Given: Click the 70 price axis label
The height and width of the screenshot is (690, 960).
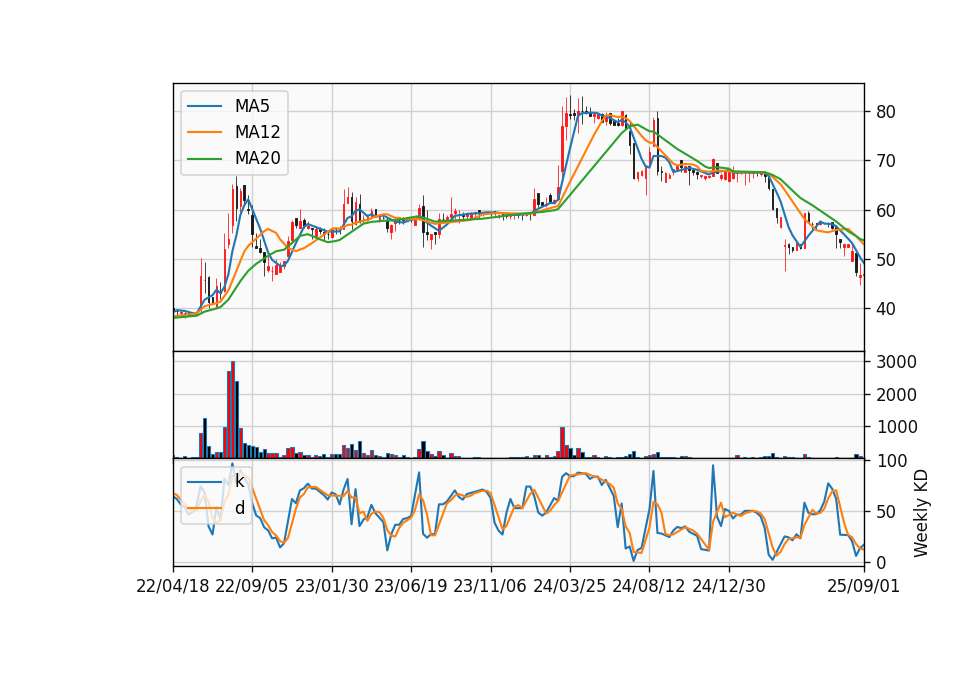Looking at the screenshot, I should tap(885, 161).
